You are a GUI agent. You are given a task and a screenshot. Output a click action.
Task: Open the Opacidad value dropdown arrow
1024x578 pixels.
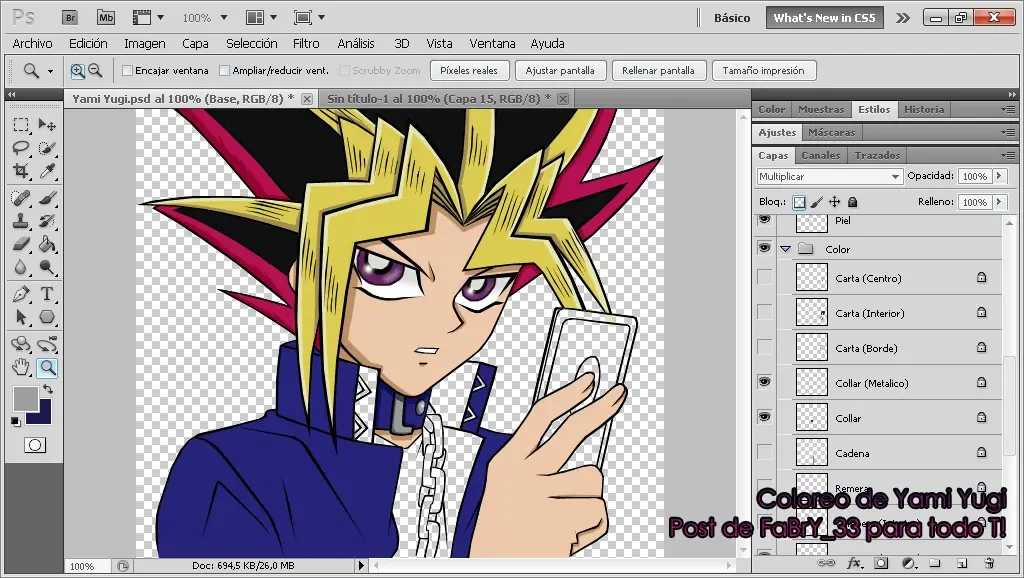click(998, 176)
